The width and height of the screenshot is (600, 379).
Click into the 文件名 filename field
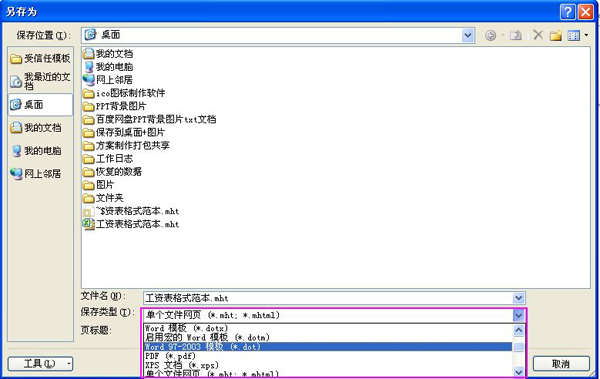point(328,298)
